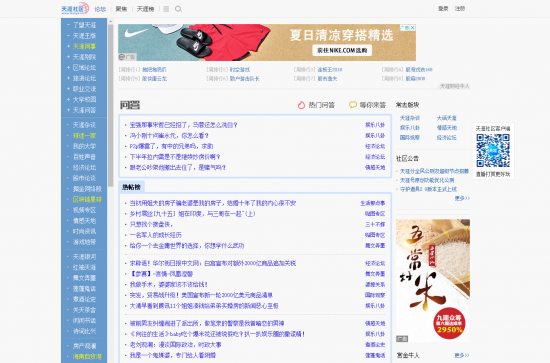Expand the 区域论坛 sidebar section

pyautogui.click(x=68, y=67)
